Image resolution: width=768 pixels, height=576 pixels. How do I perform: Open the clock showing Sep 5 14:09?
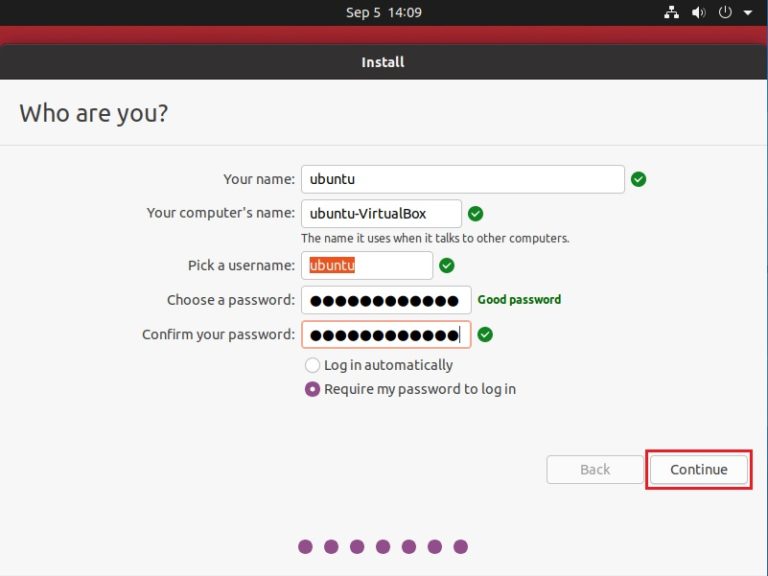tap(384, 12)
